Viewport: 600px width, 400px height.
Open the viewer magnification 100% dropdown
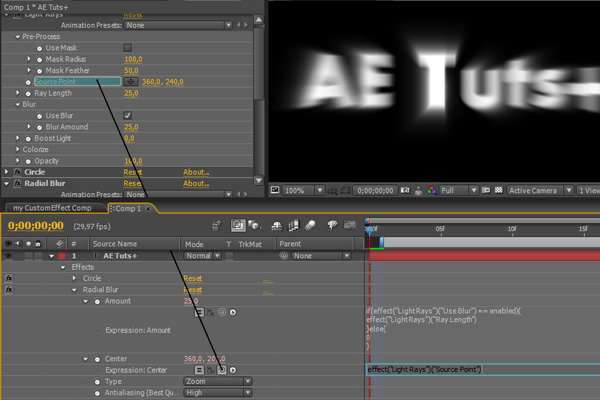click(x=303, y=190)
